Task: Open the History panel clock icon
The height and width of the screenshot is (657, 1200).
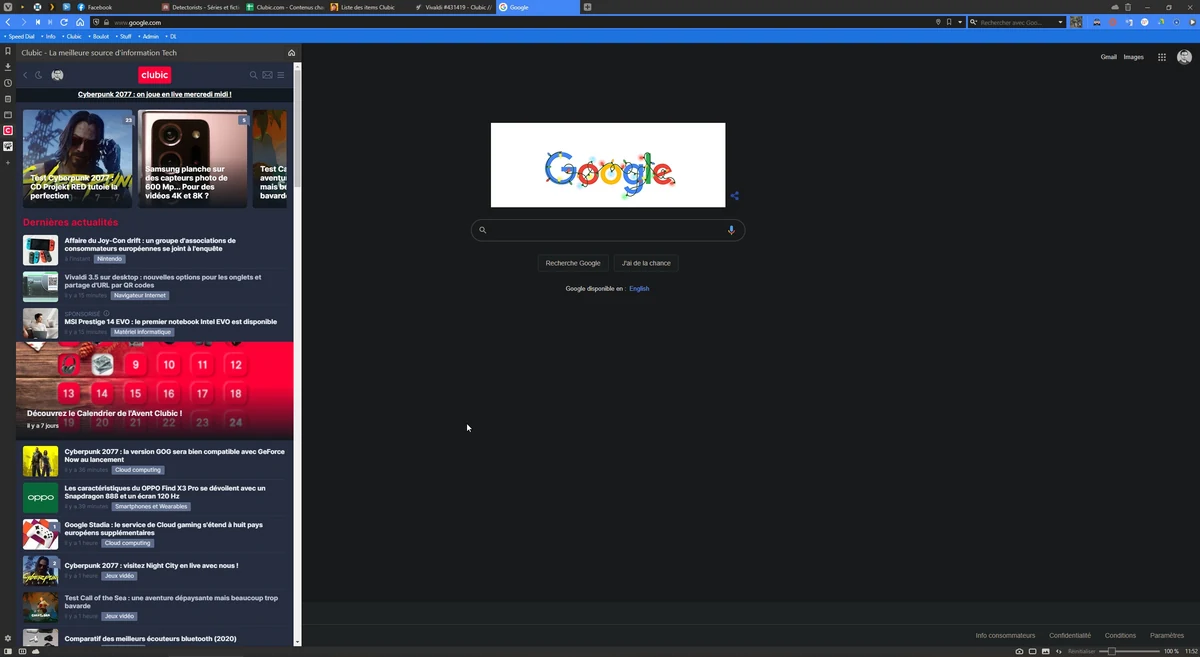Action: 8,83
